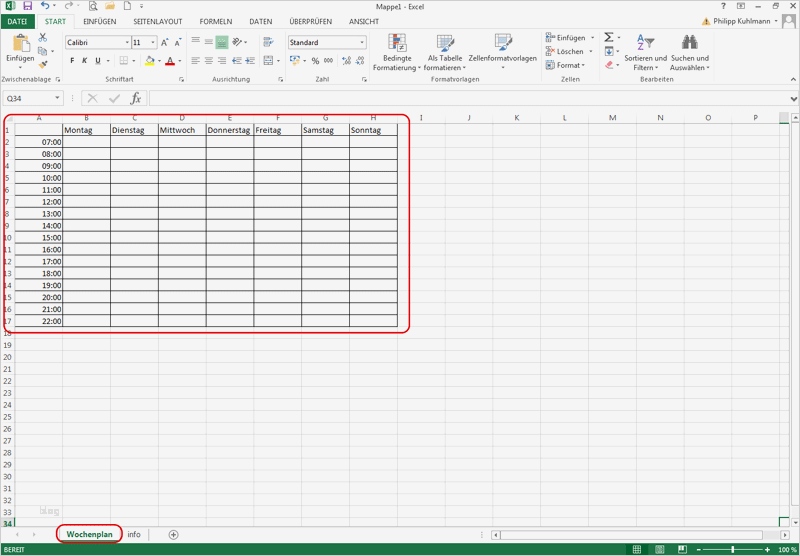
Task: Align text to middle of cell
Action: 209,42
